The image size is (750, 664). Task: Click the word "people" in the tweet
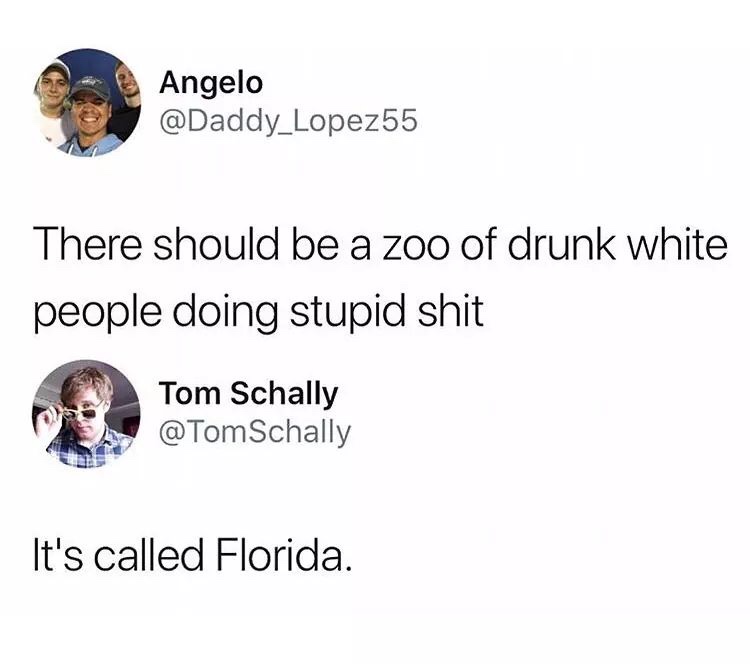(x=98, y=313)
